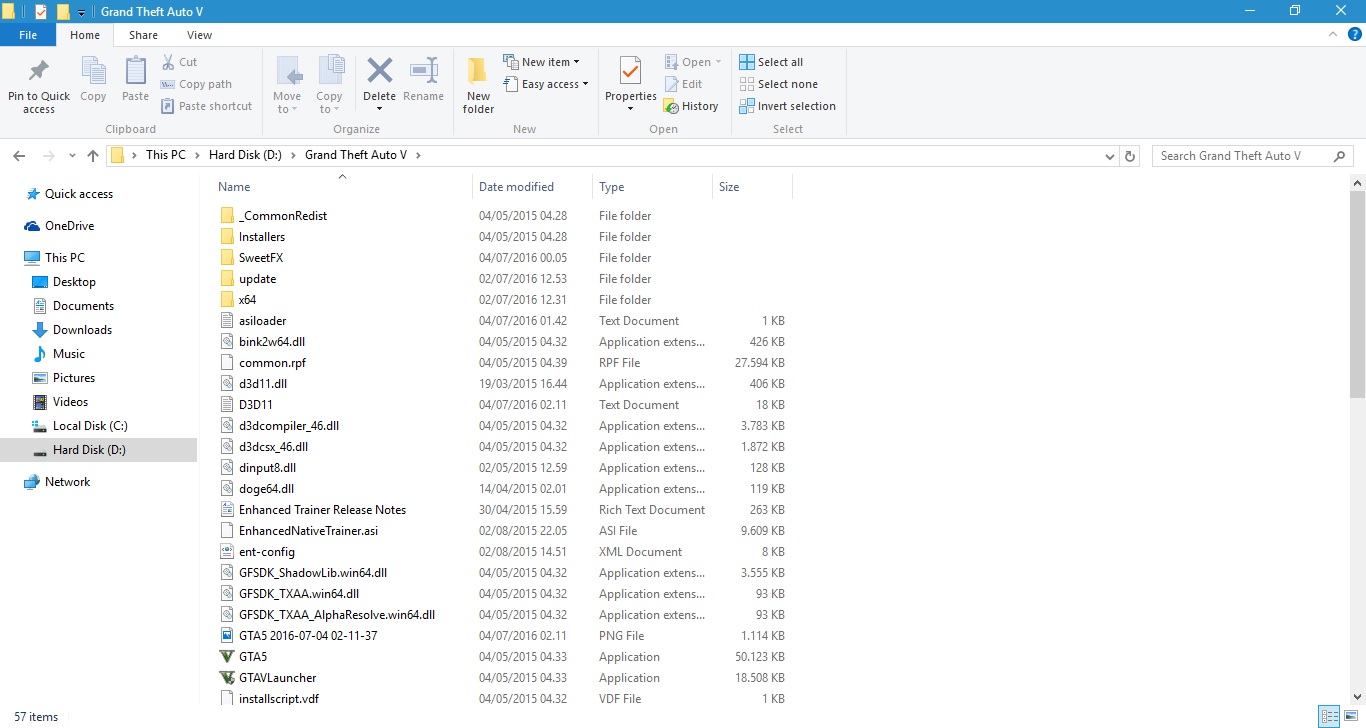Screen dimensions: 1366x728
Task: Open the Customize Quick Access Toolbar dropdown
Action: coord(81,12)
